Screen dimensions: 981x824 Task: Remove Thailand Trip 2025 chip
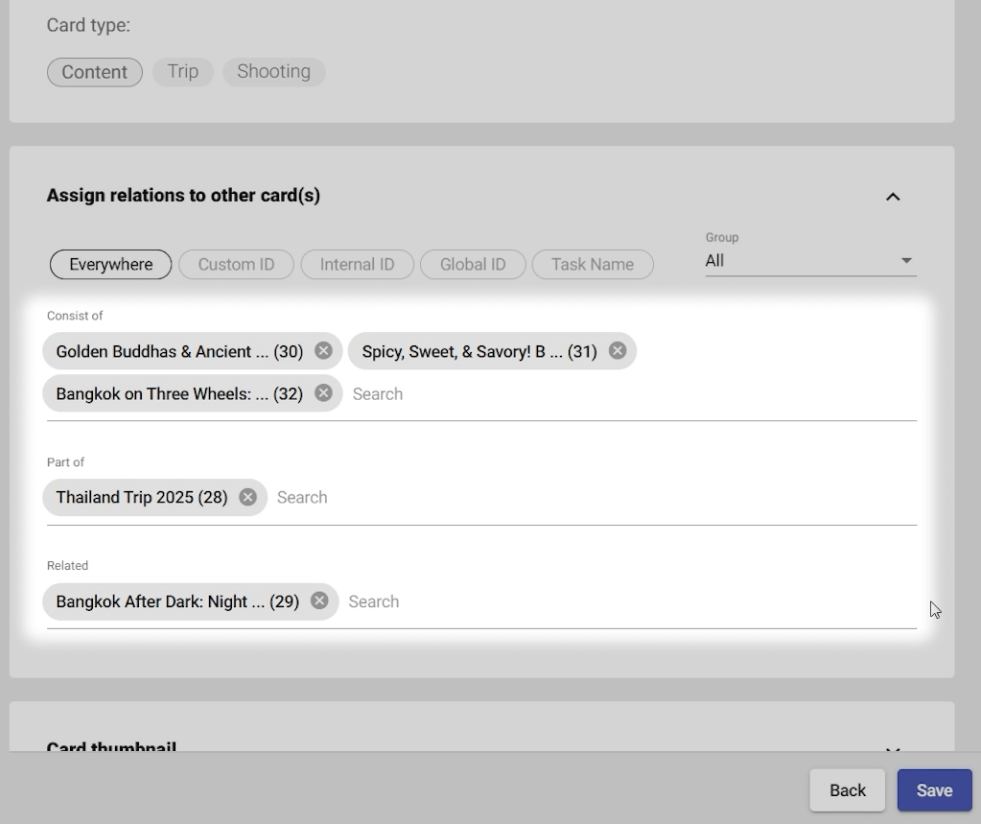click(248, 497)
